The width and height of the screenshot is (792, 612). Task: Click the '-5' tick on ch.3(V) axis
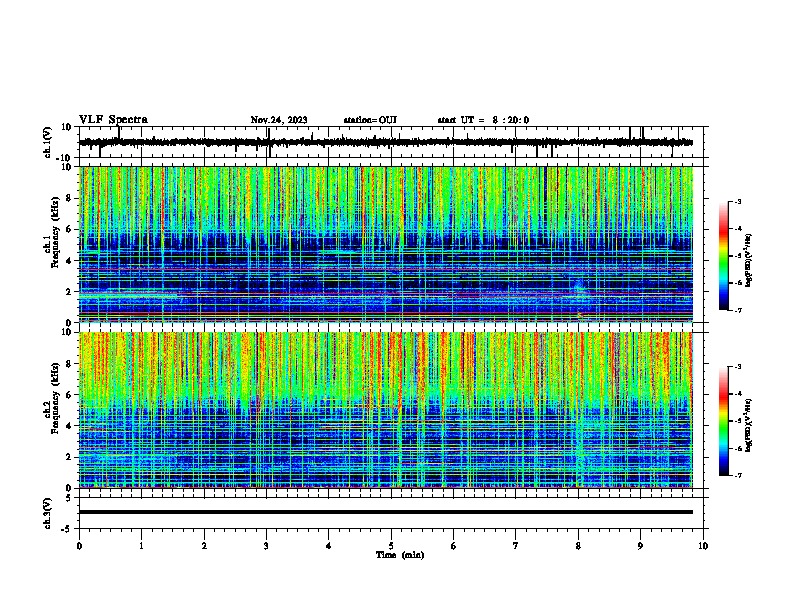pos(67,529)
